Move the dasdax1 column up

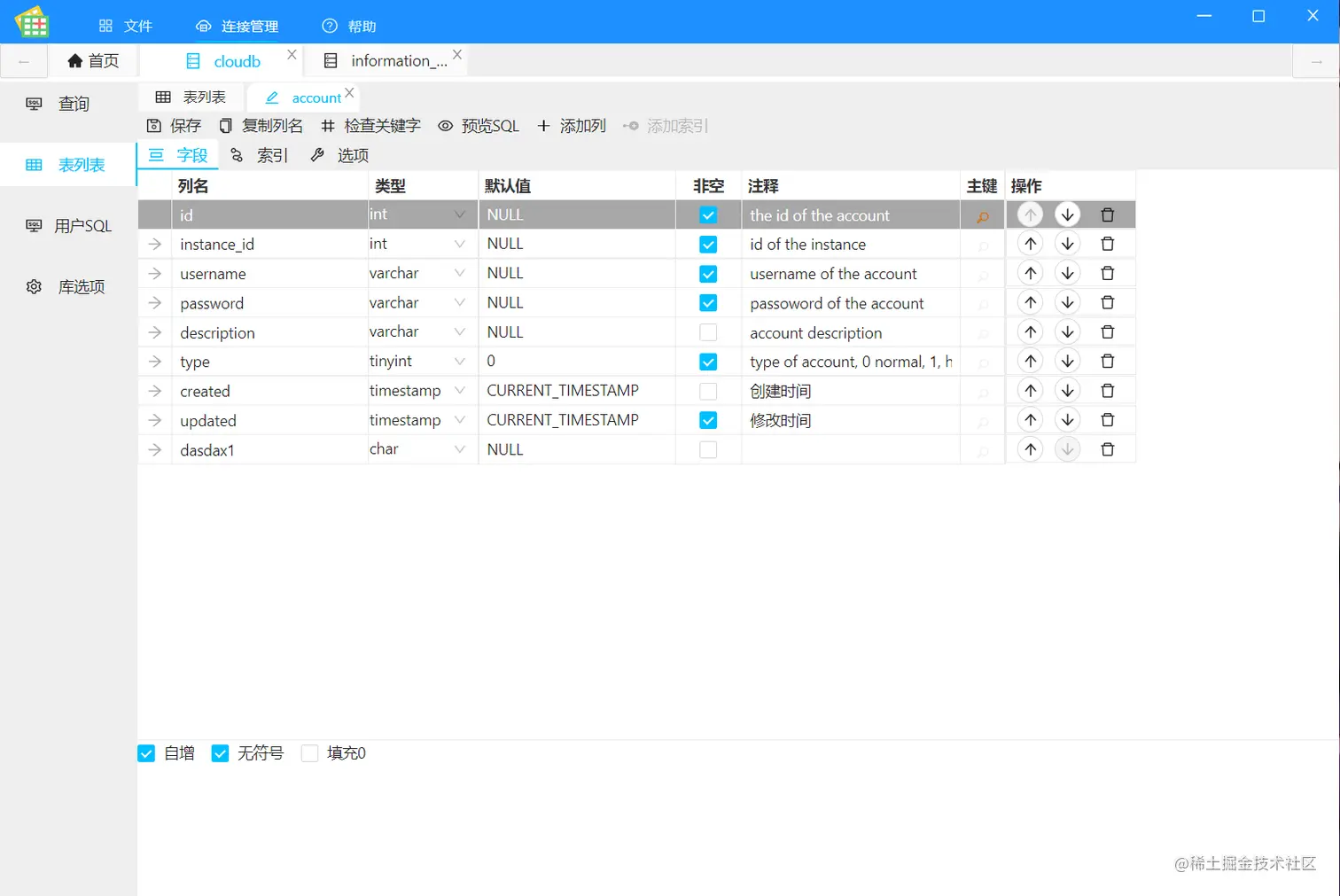pyautogui.click(x=1030, y=449)
